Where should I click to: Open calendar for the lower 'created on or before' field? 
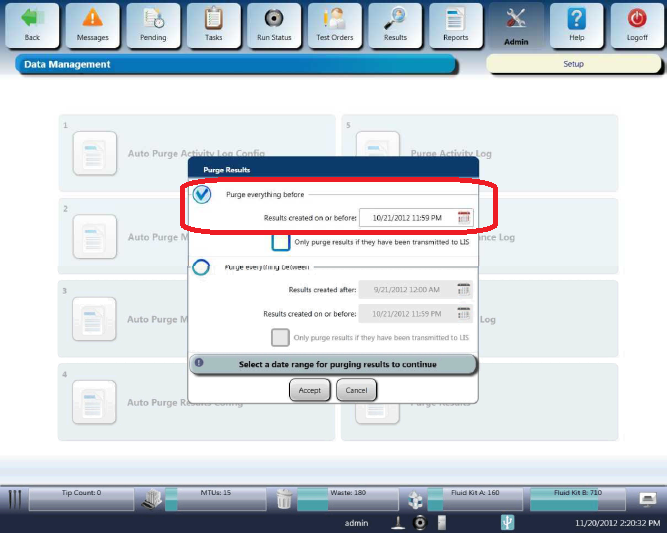(463, 313)
